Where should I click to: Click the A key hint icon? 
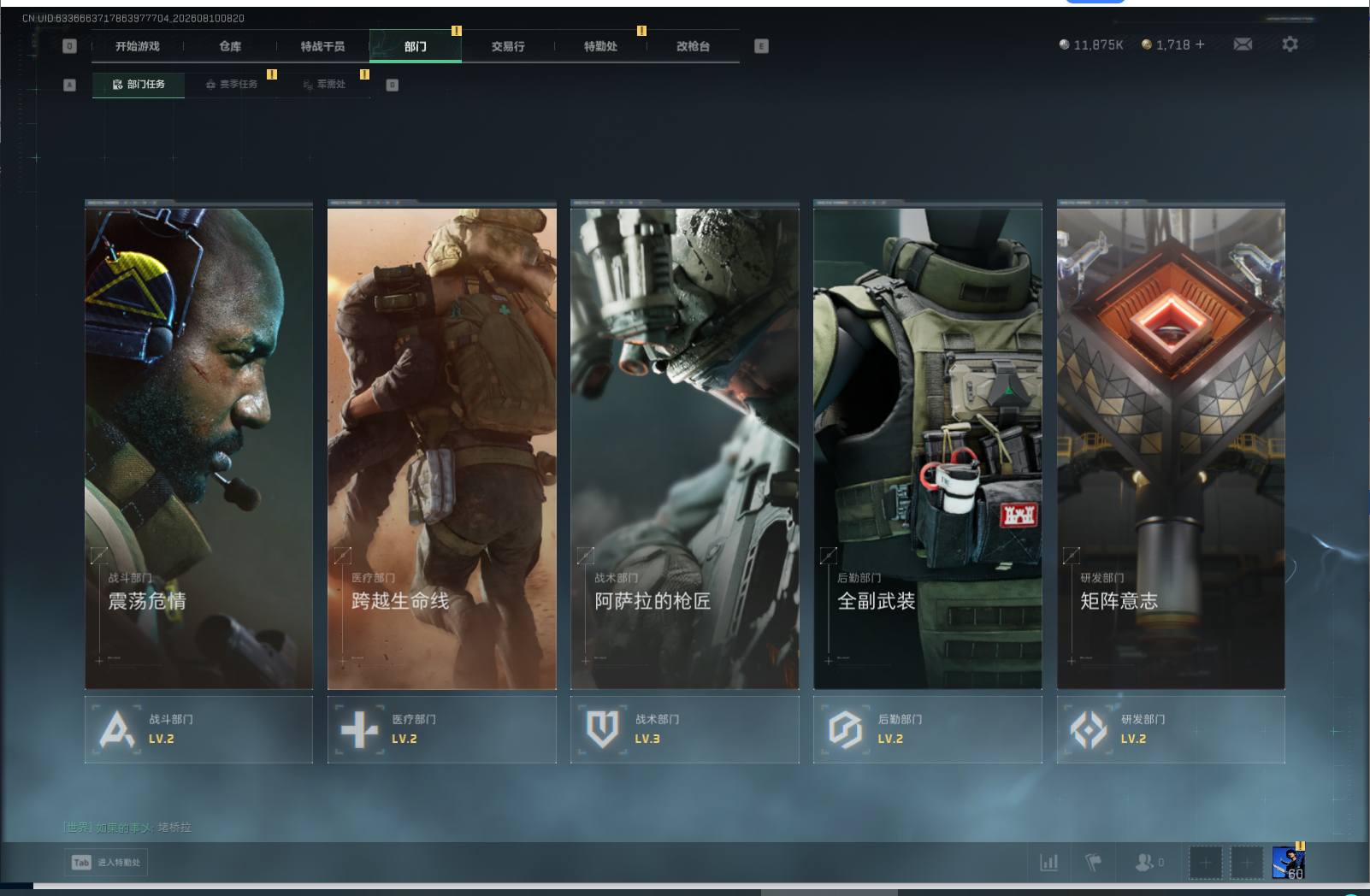(x=70, y=85)
